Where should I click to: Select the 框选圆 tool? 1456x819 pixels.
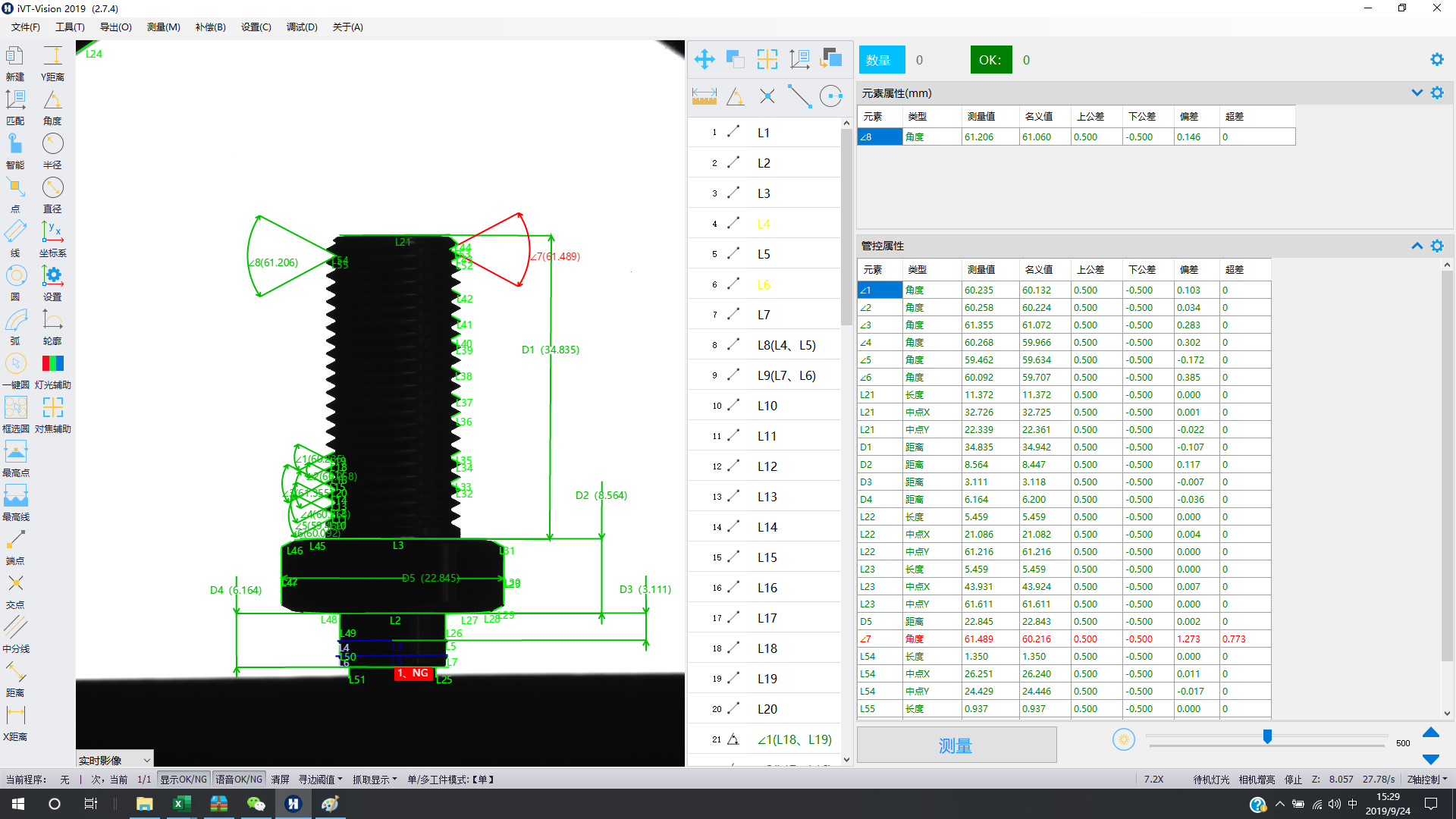pos(15,408)
